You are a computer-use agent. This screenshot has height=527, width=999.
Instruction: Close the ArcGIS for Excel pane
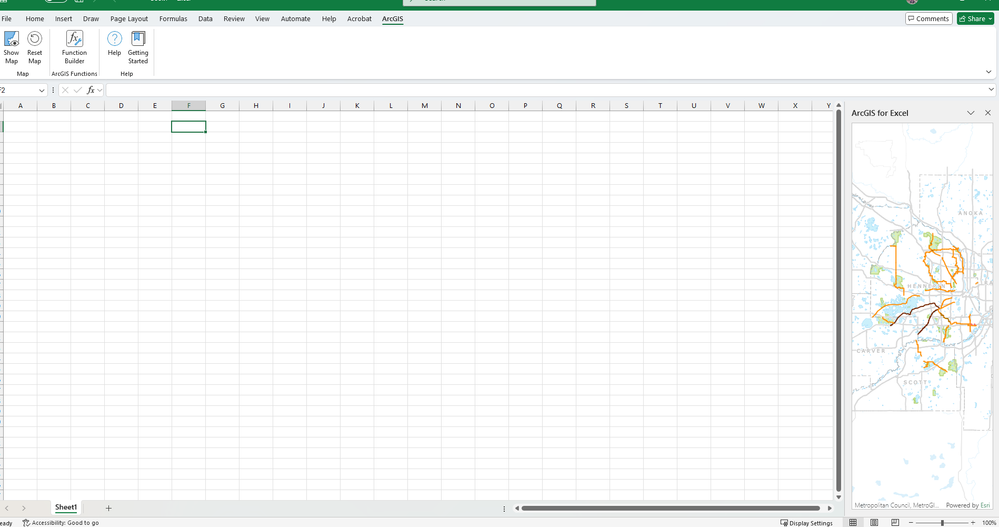click(x=988, y=113)
